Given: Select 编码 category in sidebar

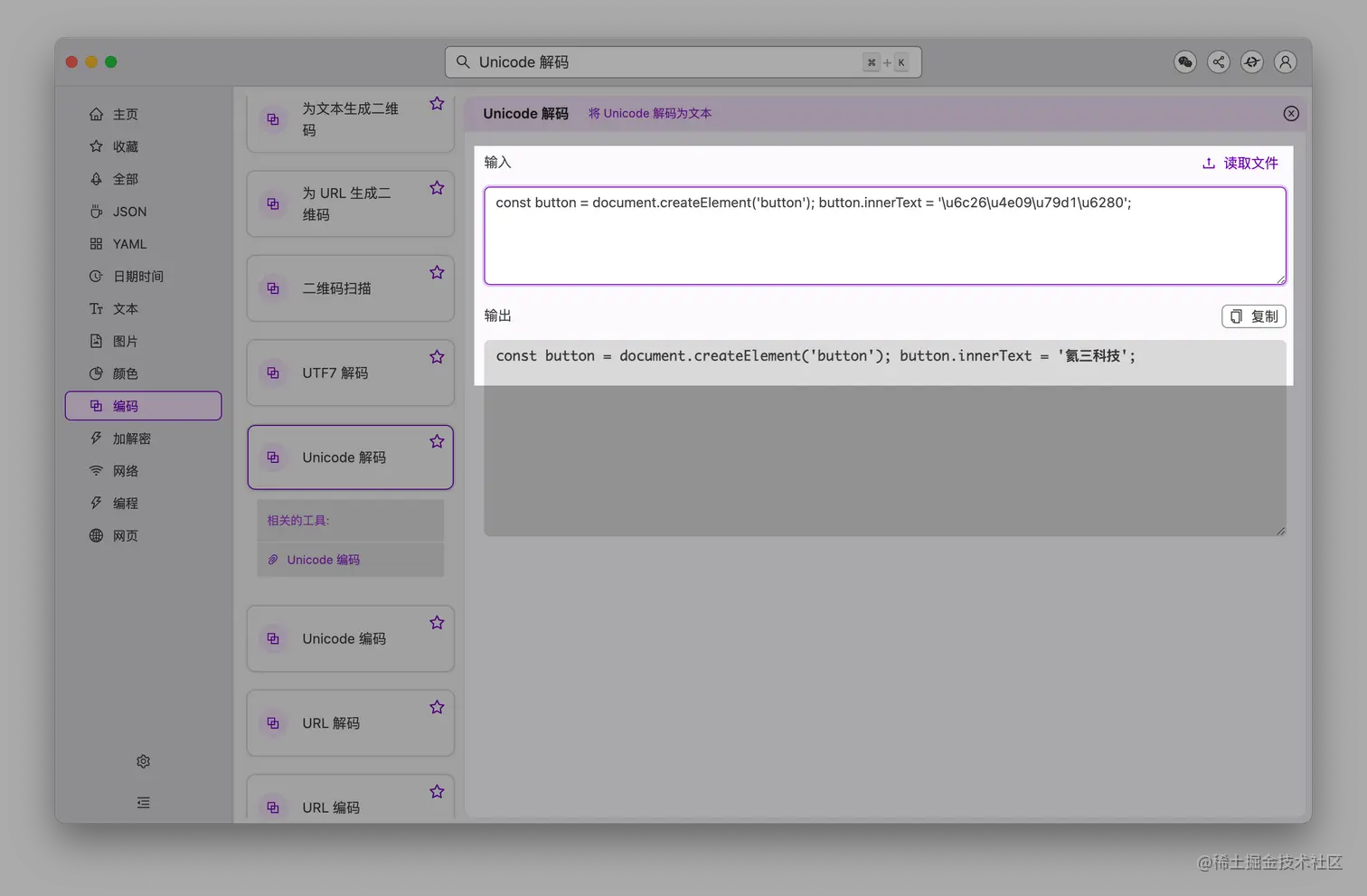Looking at the screenshot, I should pos(143,406).
